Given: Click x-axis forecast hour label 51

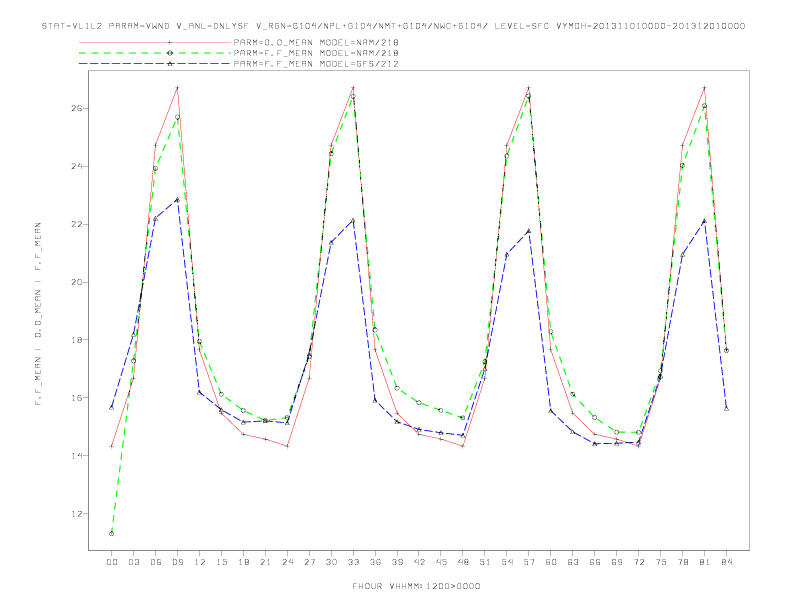Looking at the screenshot, I should pos(485,562).
